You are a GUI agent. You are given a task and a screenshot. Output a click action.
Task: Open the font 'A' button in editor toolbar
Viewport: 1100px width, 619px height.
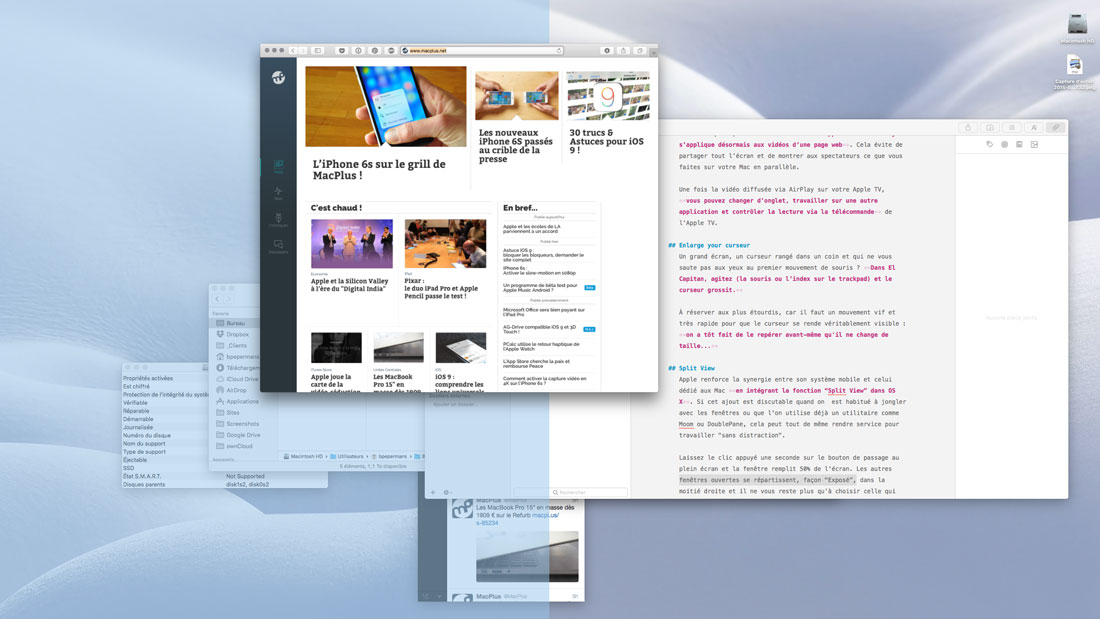pyautogui.click(x=1033, y=128)
